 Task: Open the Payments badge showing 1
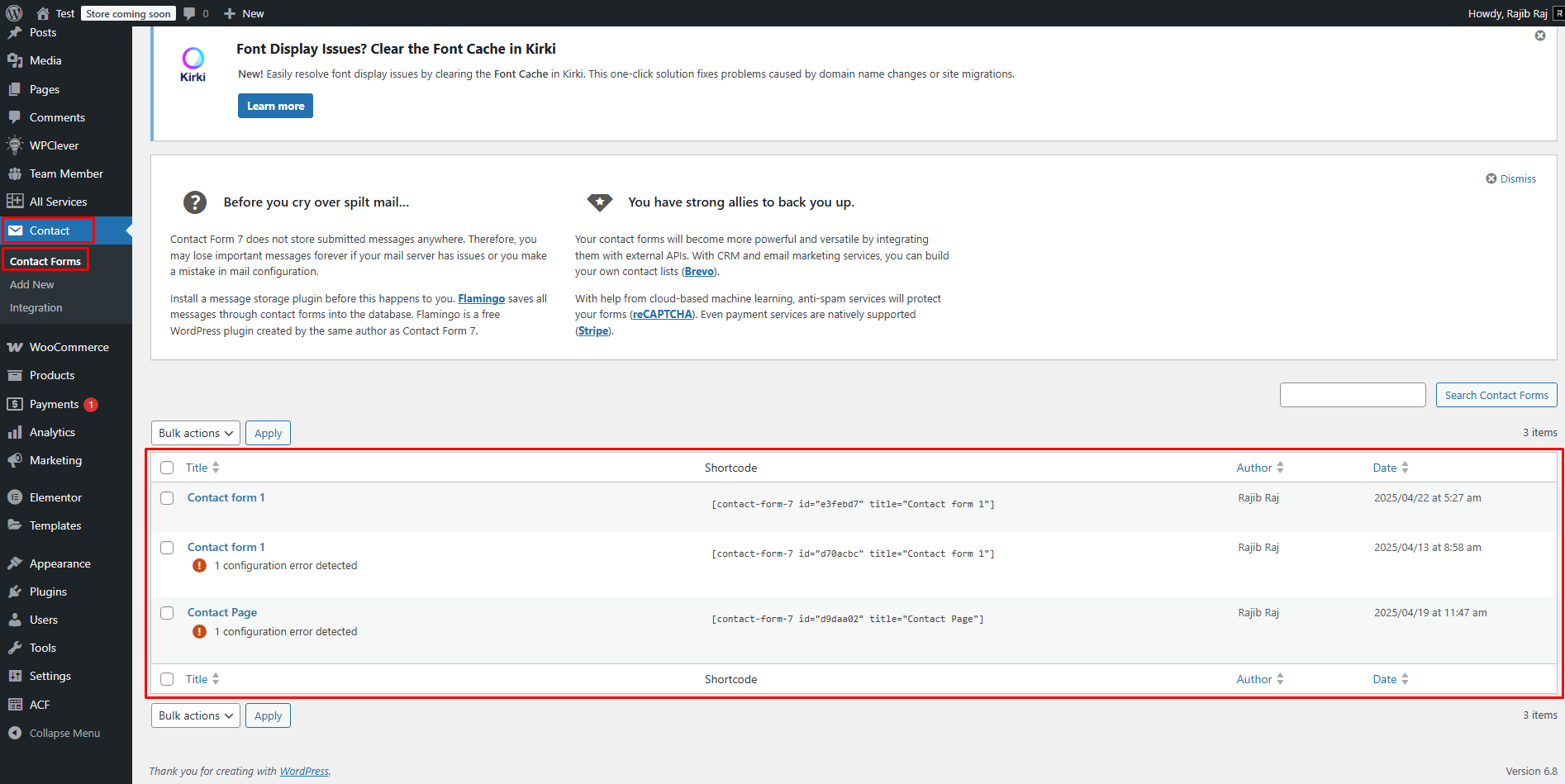[91, 404]
